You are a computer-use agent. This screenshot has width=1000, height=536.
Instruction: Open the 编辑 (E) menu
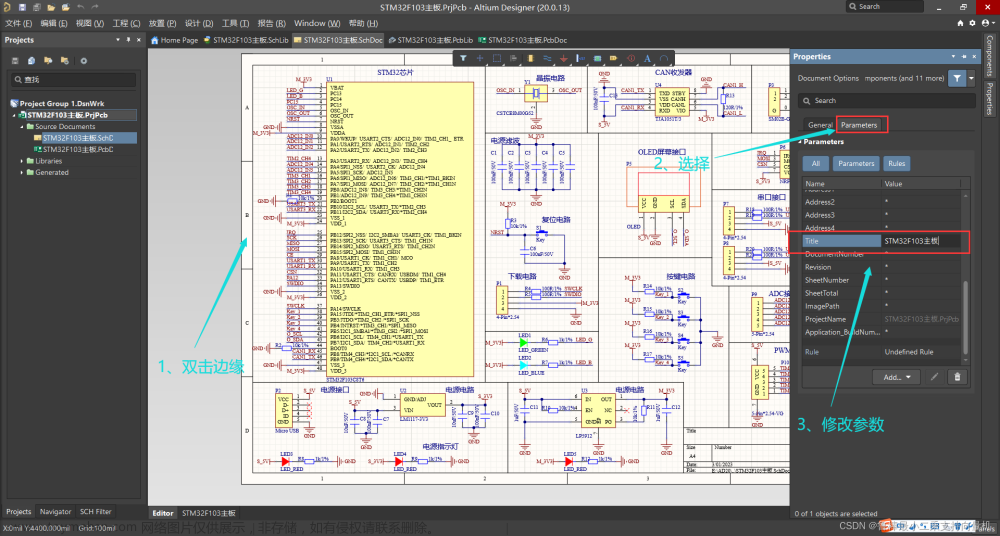(54, 23)
